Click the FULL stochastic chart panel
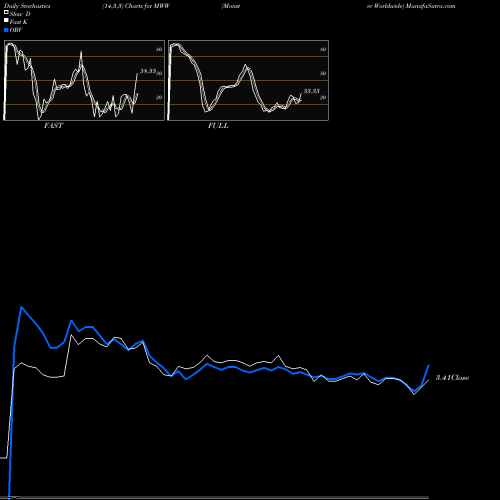 point(248,80)
